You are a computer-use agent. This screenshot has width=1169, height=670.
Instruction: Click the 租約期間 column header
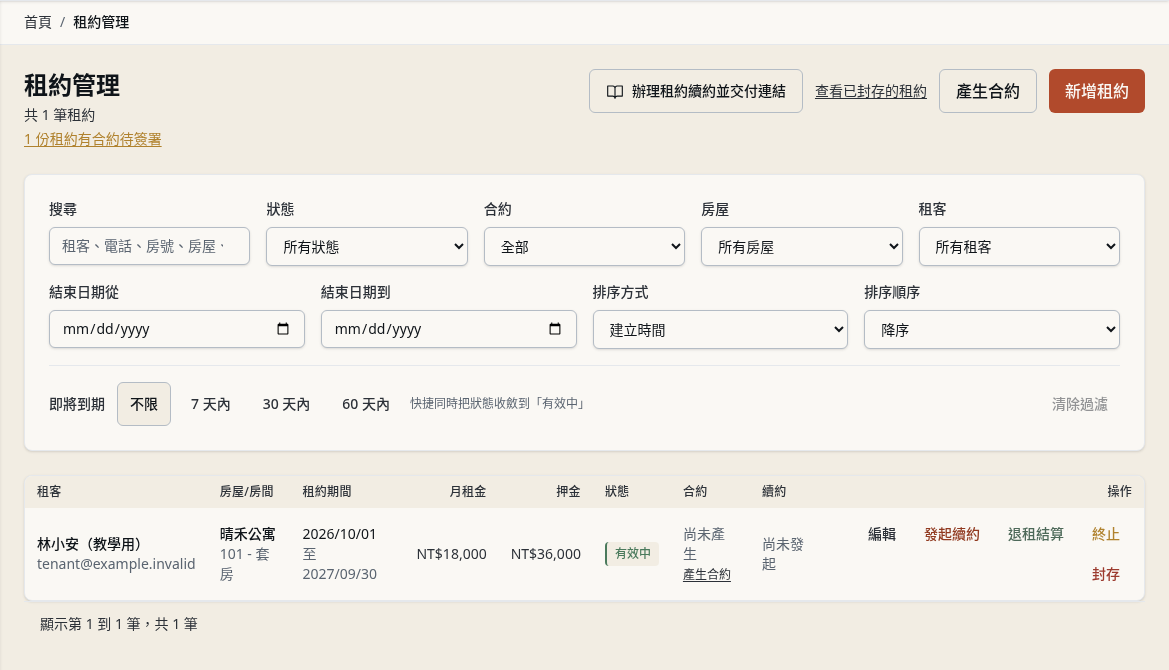327,492
